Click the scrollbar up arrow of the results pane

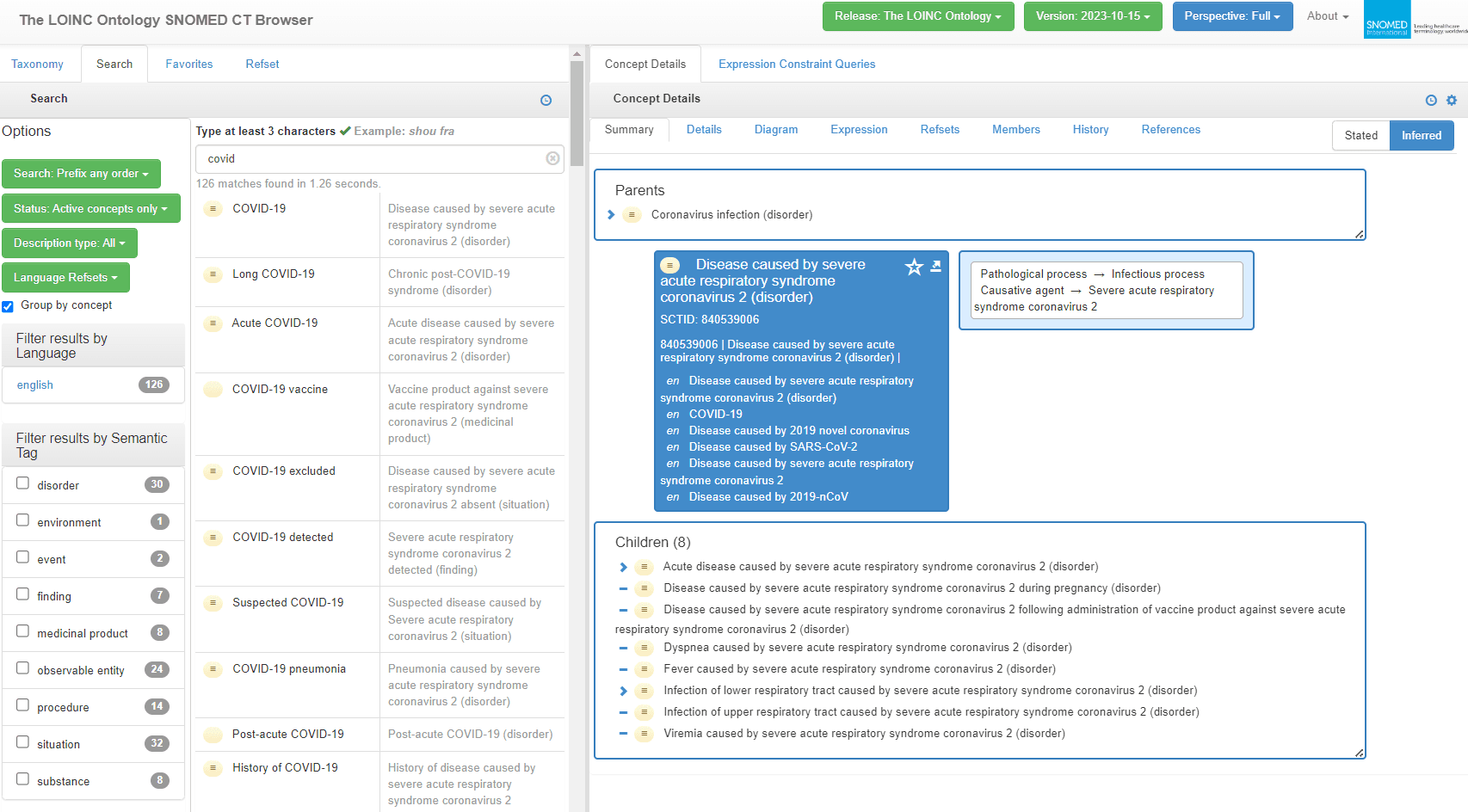tap(577, 53)
